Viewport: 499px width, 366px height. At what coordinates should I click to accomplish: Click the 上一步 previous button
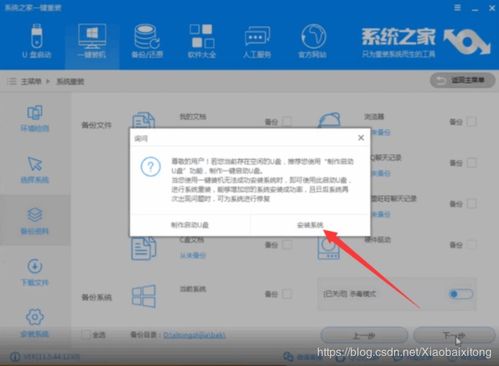tap(364, 335)
